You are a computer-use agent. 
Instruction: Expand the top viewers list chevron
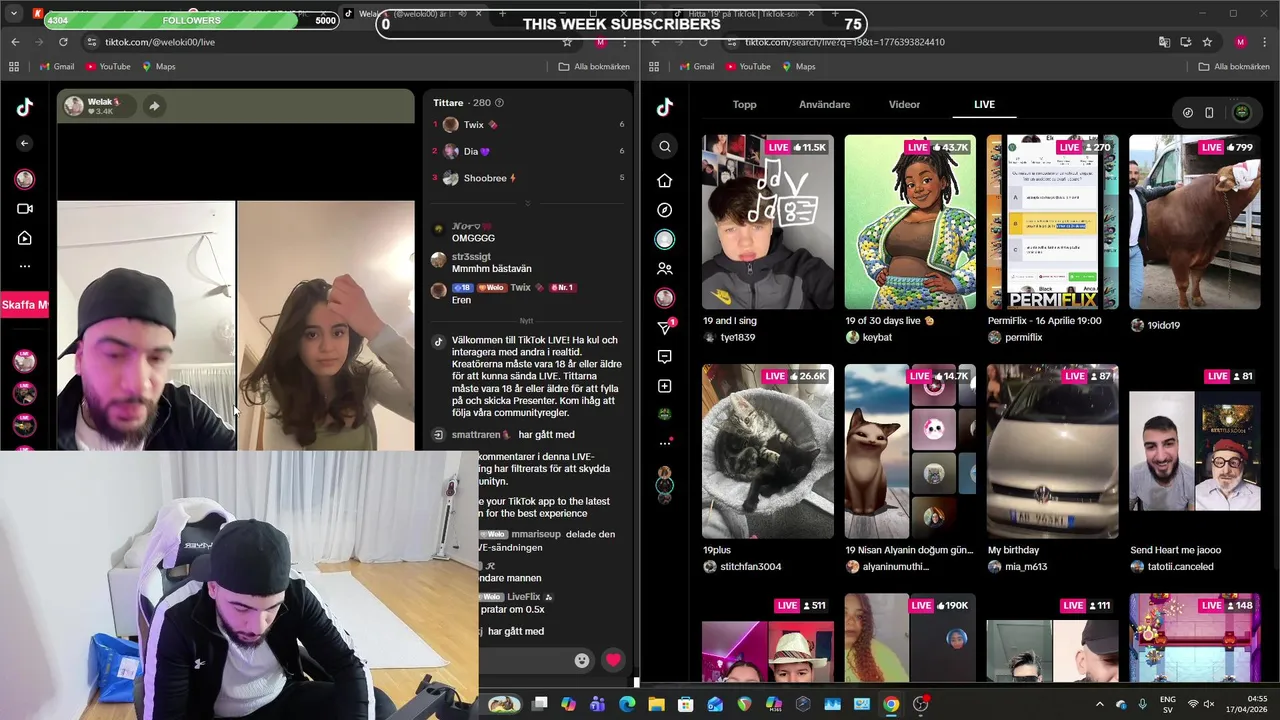(527, 203)
